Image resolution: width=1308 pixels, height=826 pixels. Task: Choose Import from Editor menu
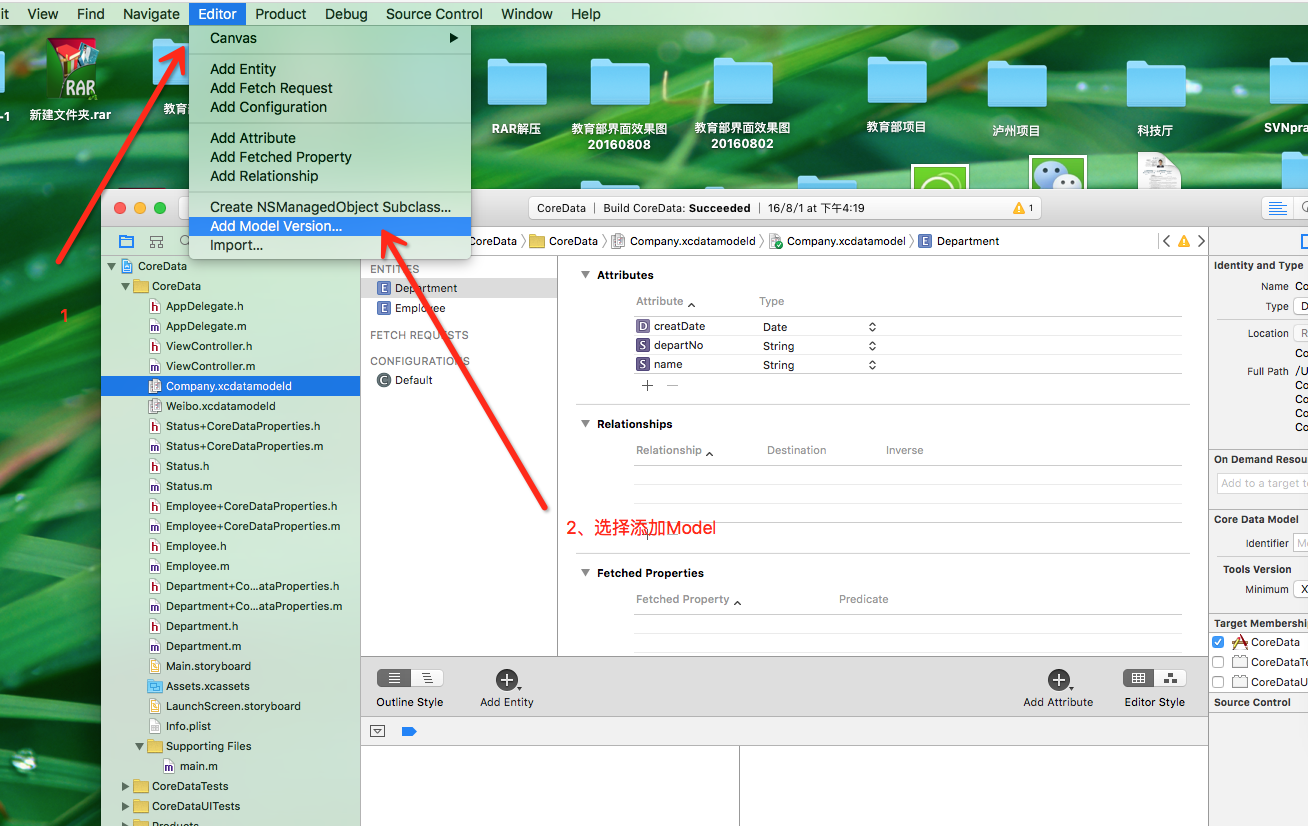click(x=330, y=245)
